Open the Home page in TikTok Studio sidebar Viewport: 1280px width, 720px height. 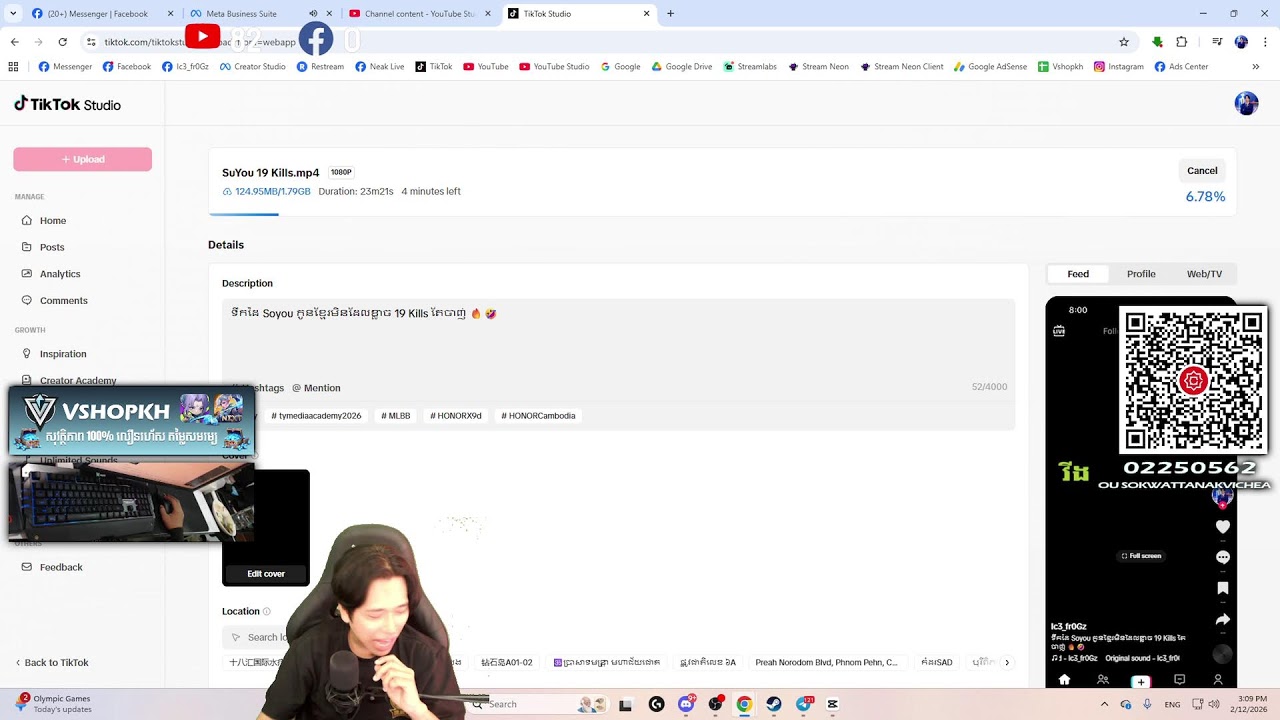44,220
